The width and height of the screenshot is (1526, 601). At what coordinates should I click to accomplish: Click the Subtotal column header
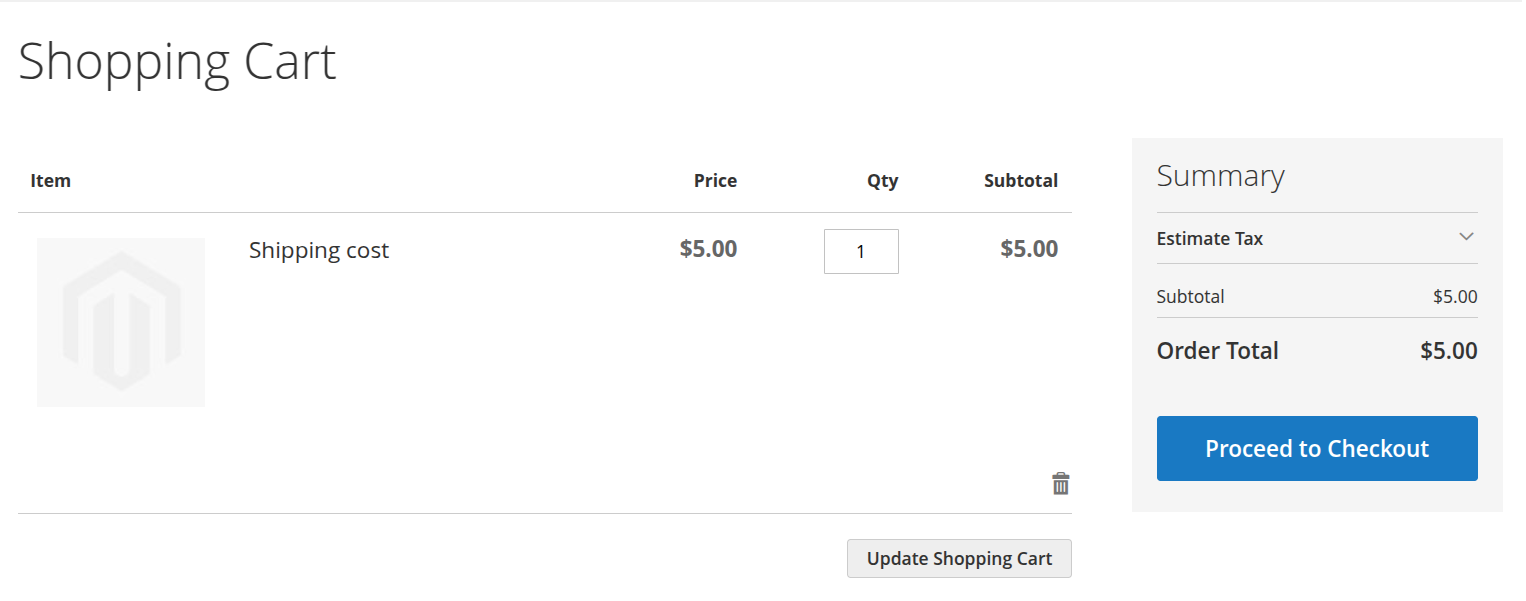coord(1020,181)
